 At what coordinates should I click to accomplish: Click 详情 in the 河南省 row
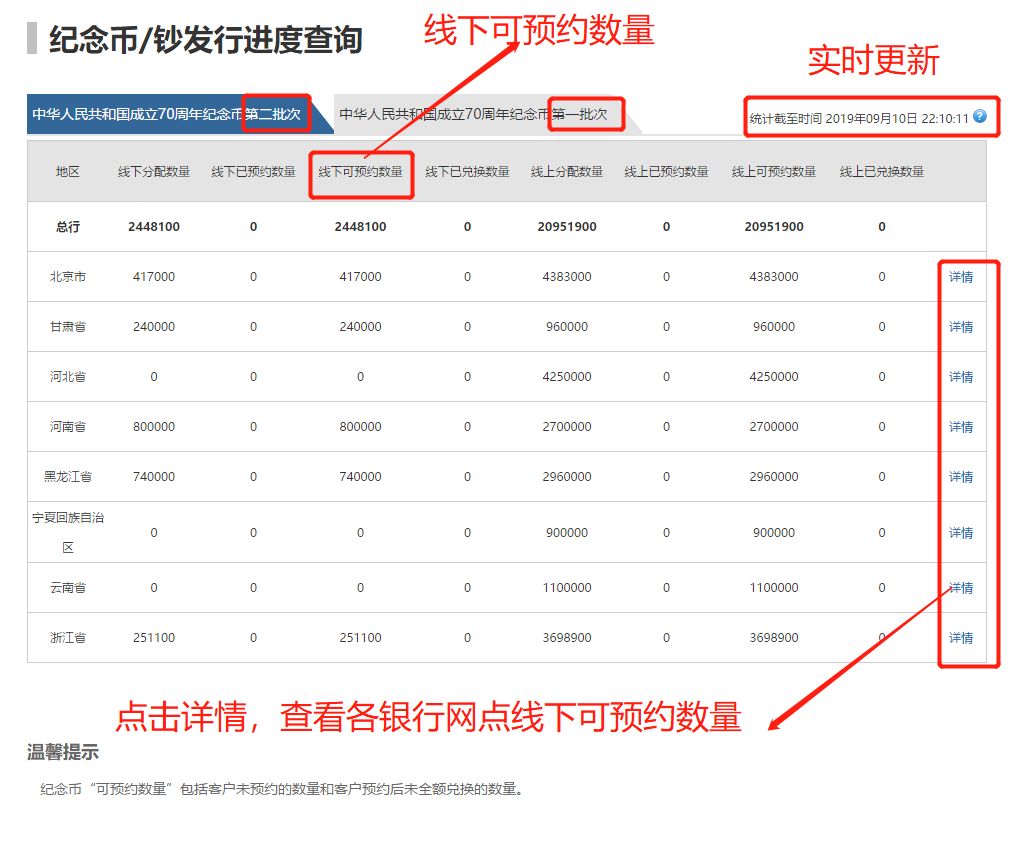point(960,427)
